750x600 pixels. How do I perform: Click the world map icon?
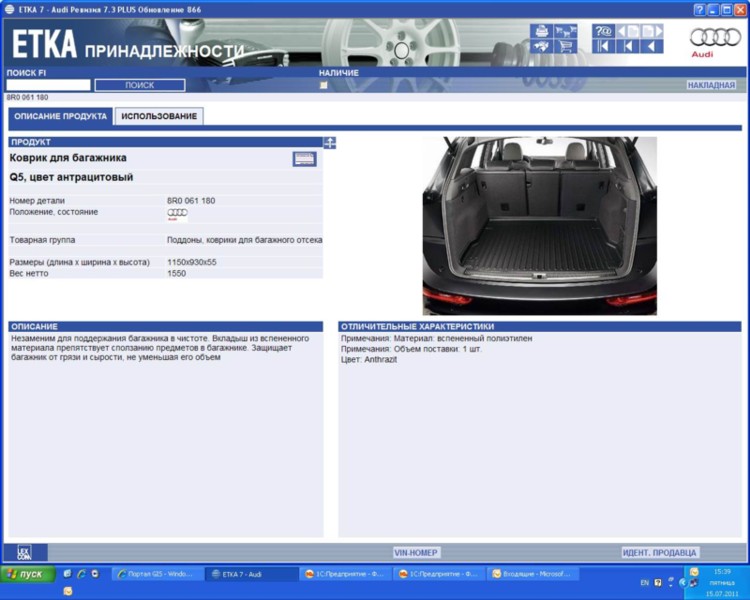pos(541,46)
